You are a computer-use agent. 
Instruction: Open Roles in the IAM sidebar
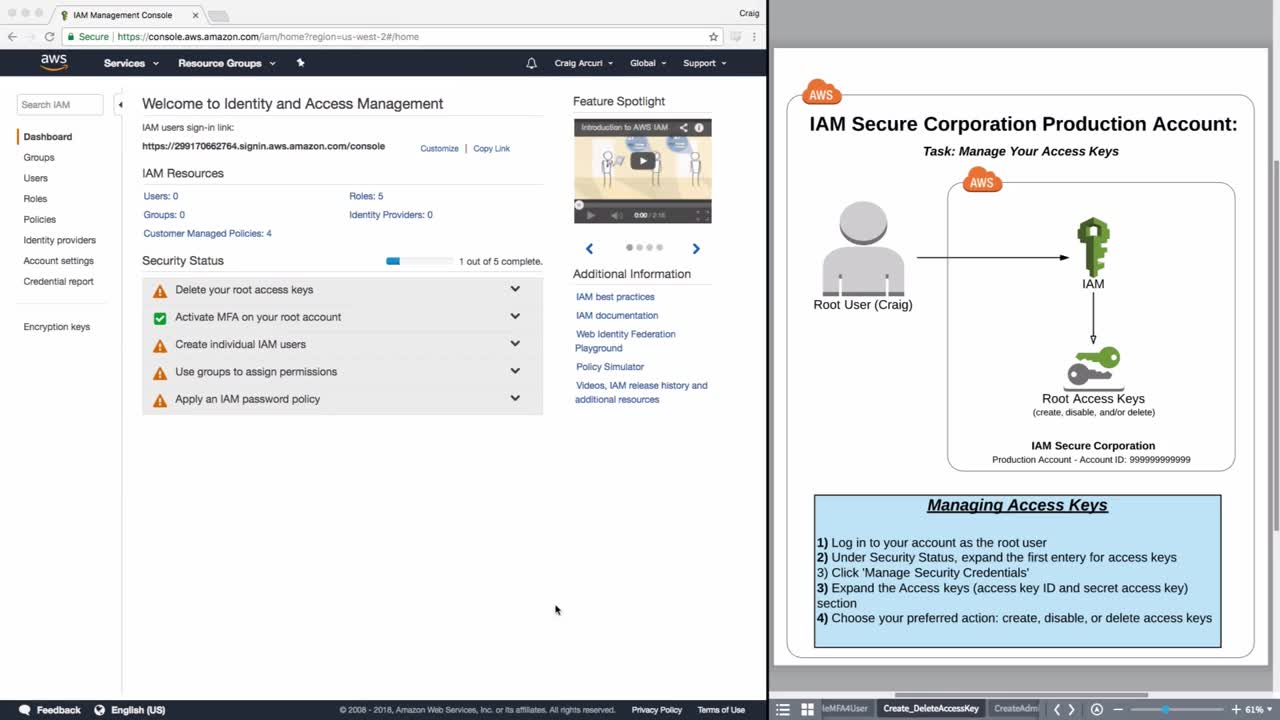(35, 199)
